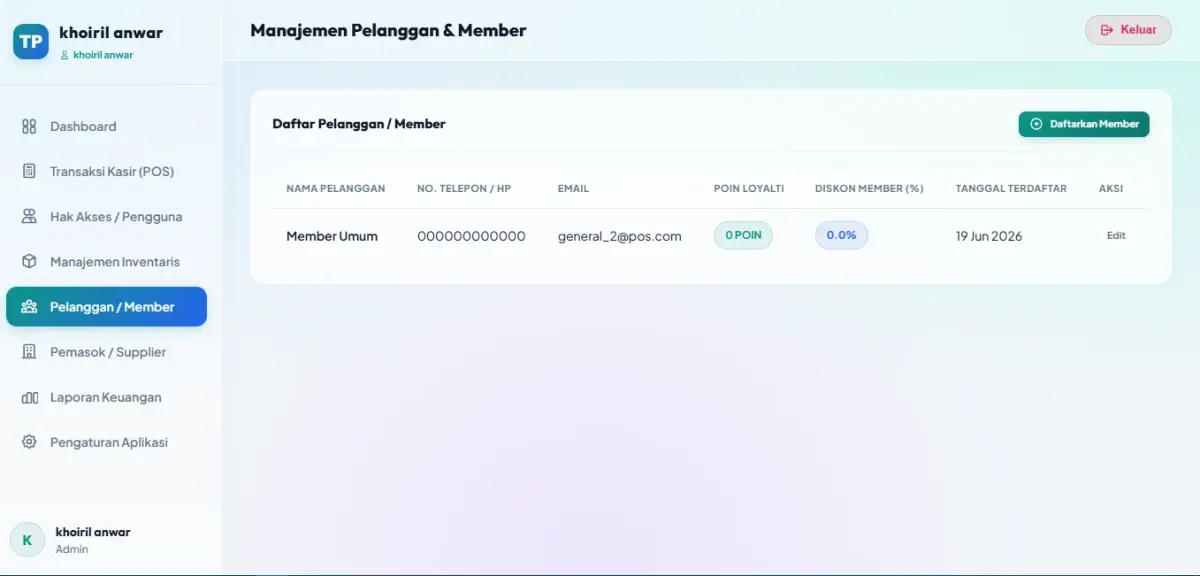Edit the Member Umum row
1200x576 pixels.
(1116, 236)
